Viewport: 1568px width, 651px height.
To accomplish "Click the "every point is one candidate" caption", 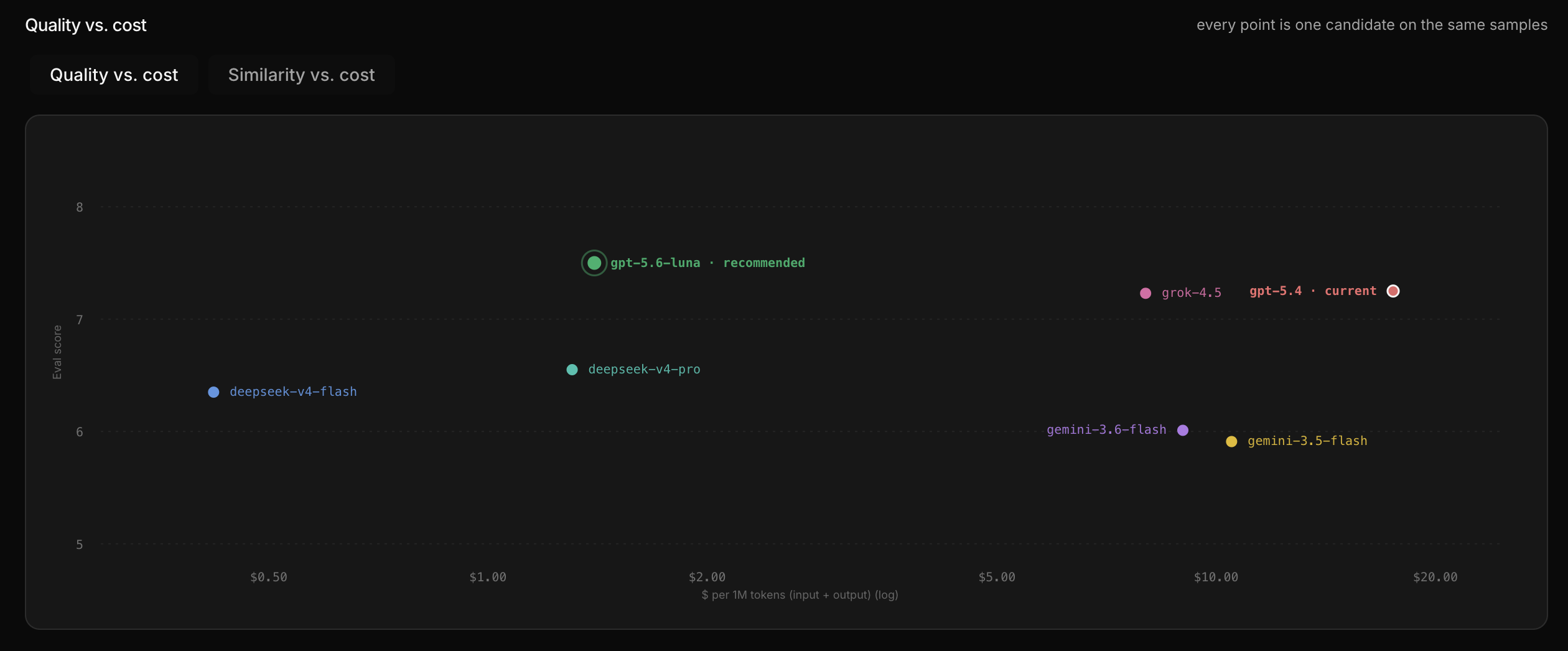I will pos(1371,25).
